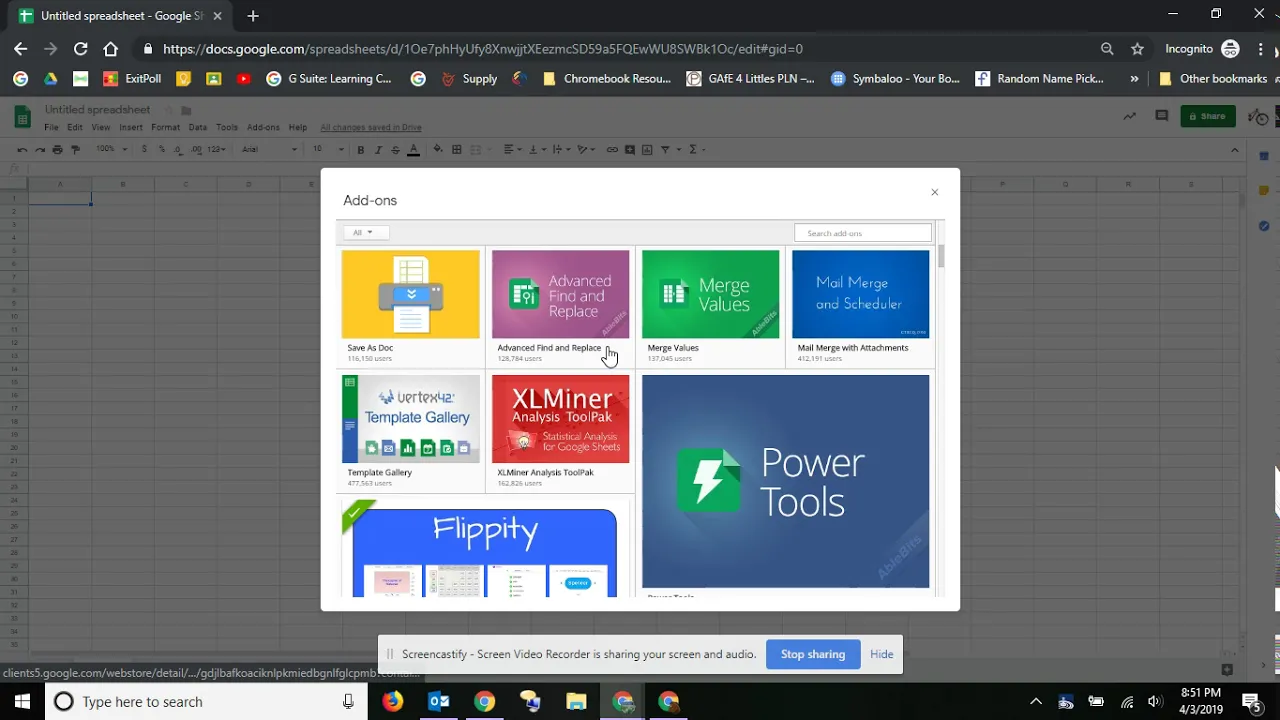Open the File menu in Sheets
Screen dimensions: 1280x720
click(51, 127)
